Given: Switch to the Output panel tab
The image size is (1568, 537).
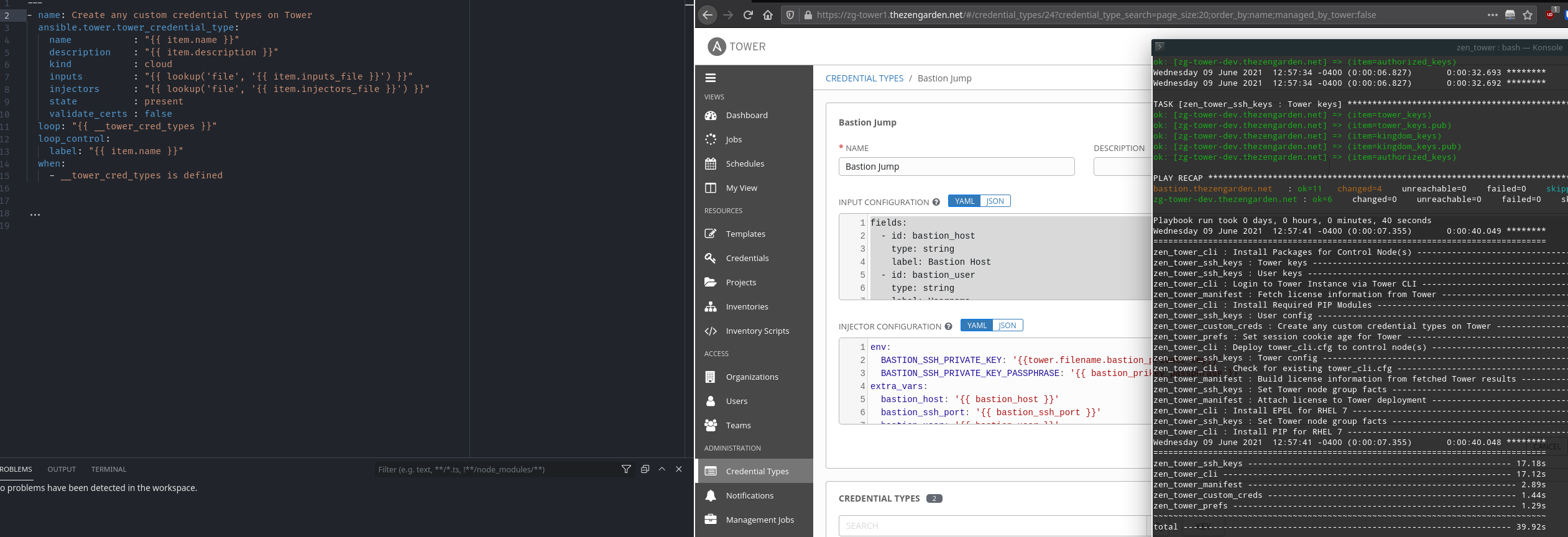Looking at the screenshot, I should tap(62, 469).
